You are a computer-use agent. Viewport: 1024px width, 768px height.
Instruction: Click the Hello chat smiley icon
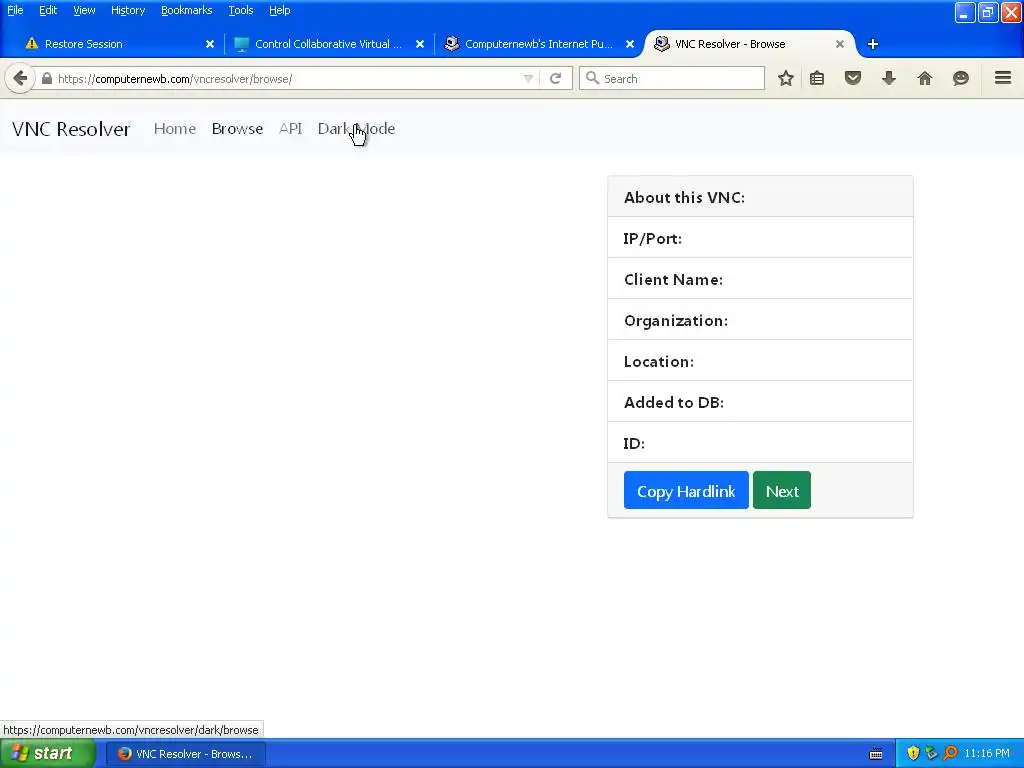click(x=961, y=78)
